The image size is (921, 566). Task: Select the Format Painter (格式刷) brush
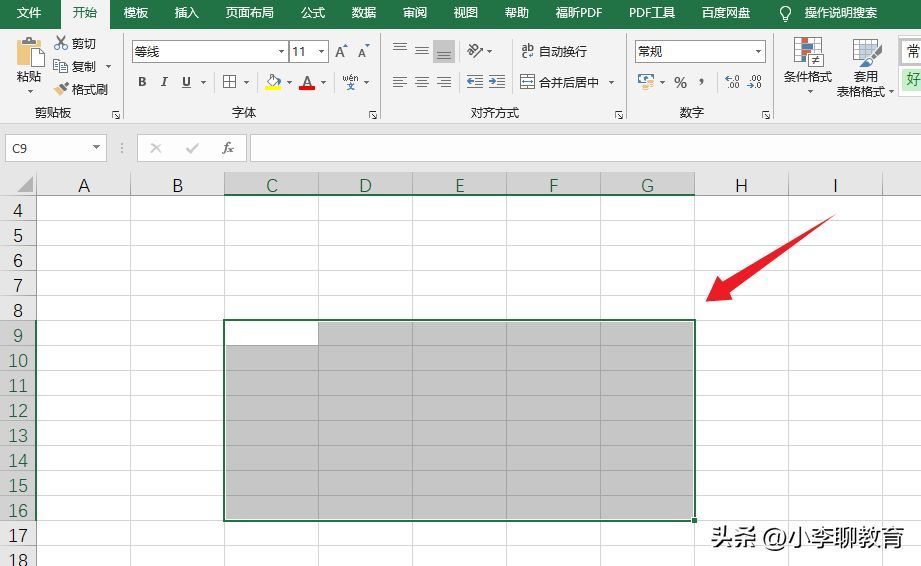pyautogui.click(x=80, y=89)
